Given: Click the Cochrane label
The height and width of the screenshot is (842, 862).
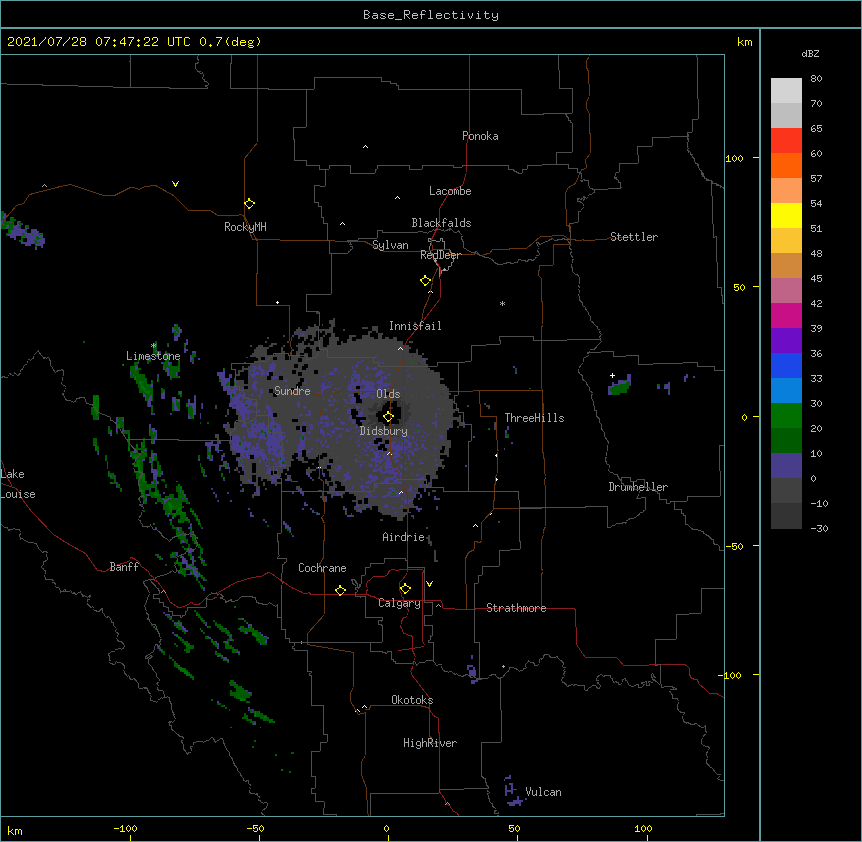Looking at the screenshot, I should coord(322,568).
